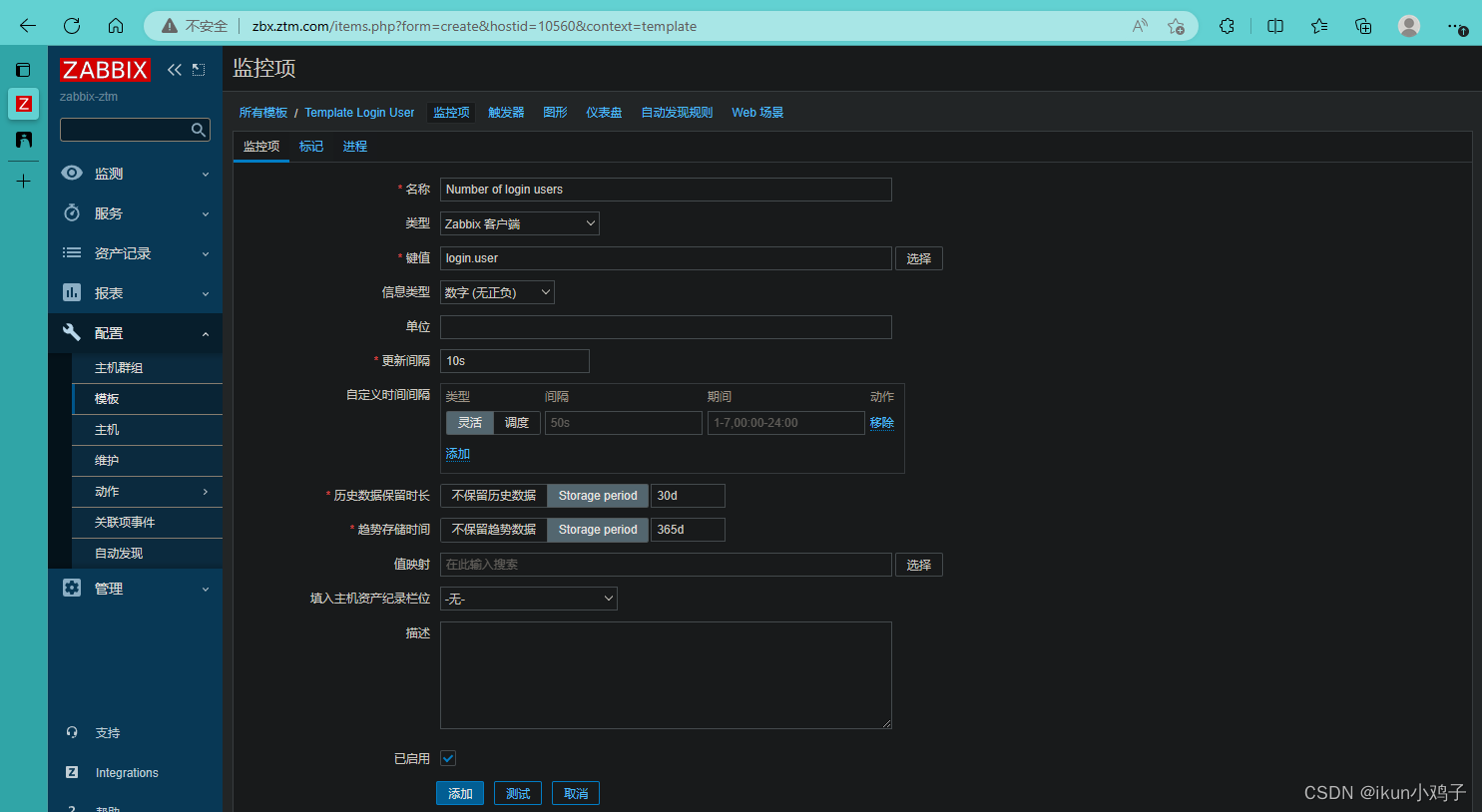1482x812 pixels.
Task: Click the chart icon for 报表
Action: [72, 292]
